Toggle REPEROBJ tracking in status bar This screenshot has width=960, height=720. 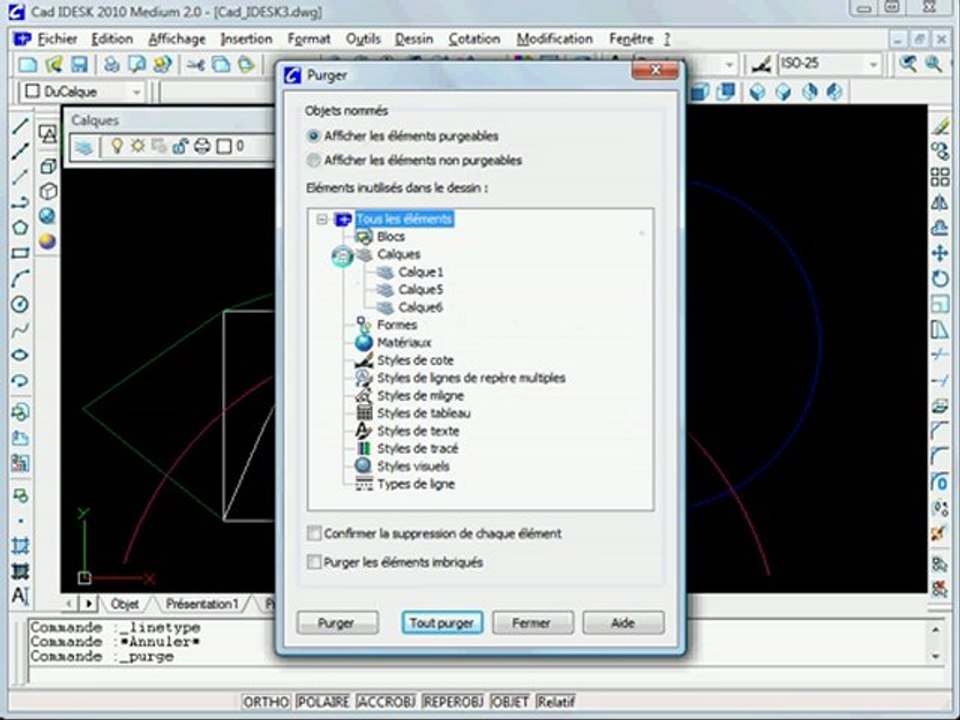coord(453,702)
